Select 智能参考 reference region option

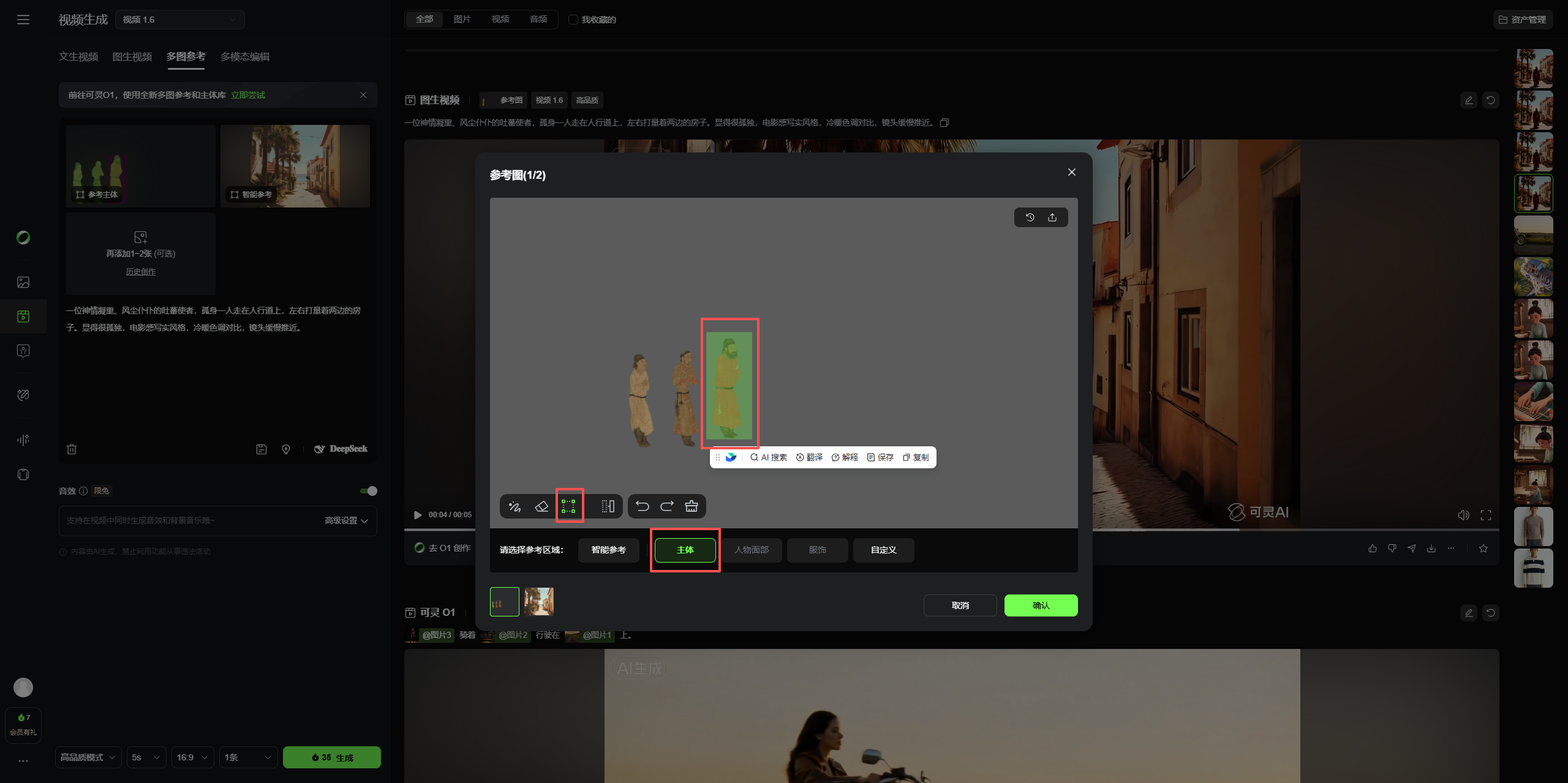click(608, 550)
